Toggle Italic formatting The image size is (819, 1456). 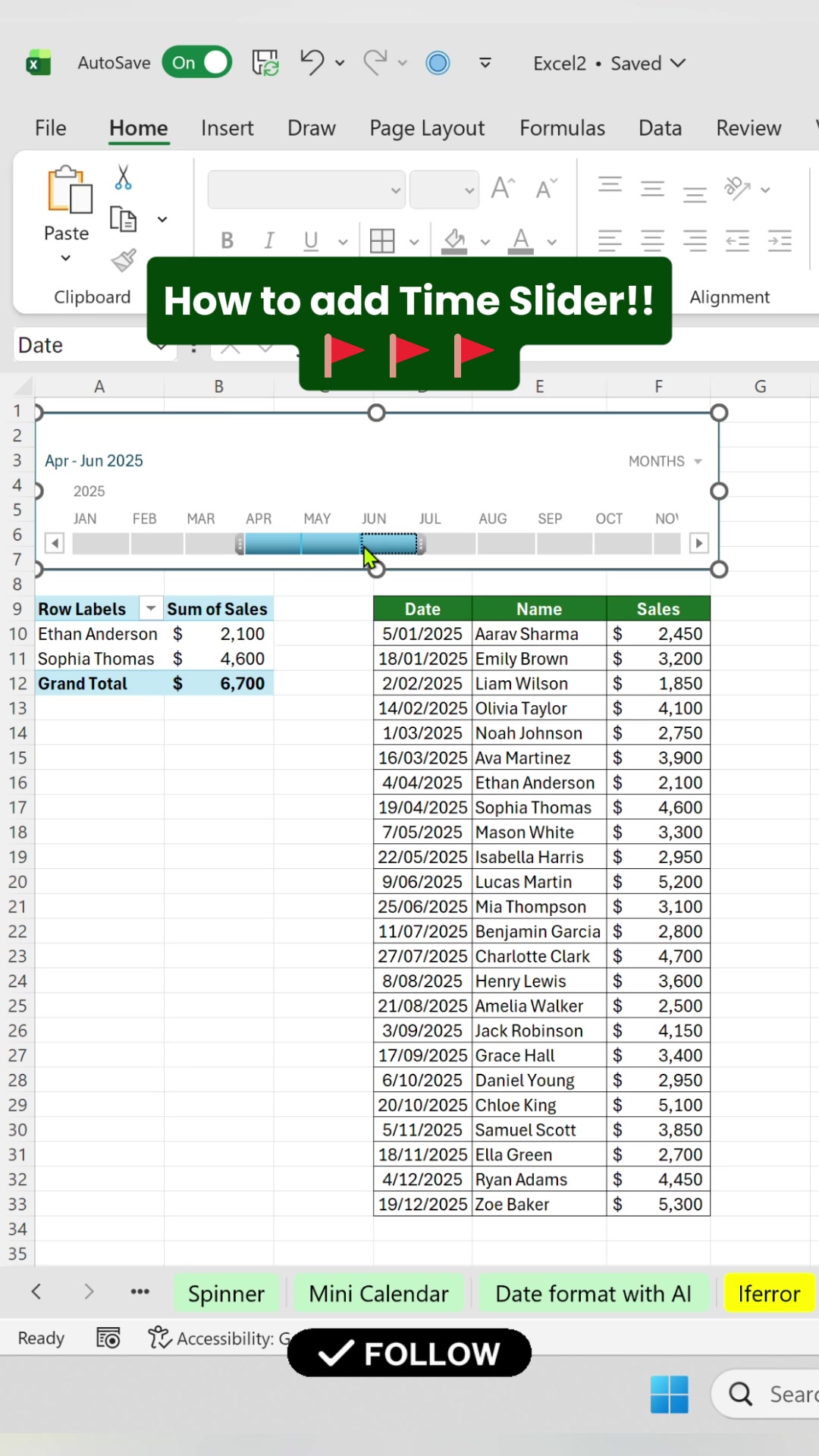268,241
